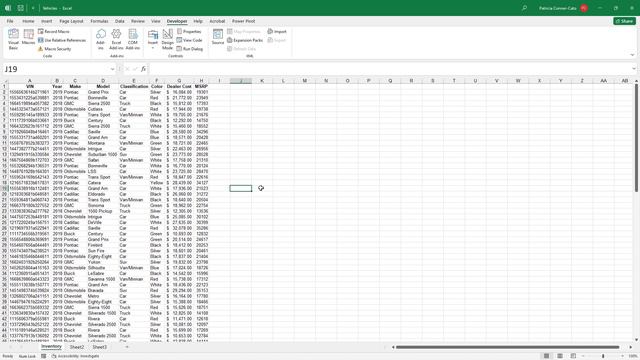Switch to the Data tab
640x360 pixels.
(x=120, y=21)
